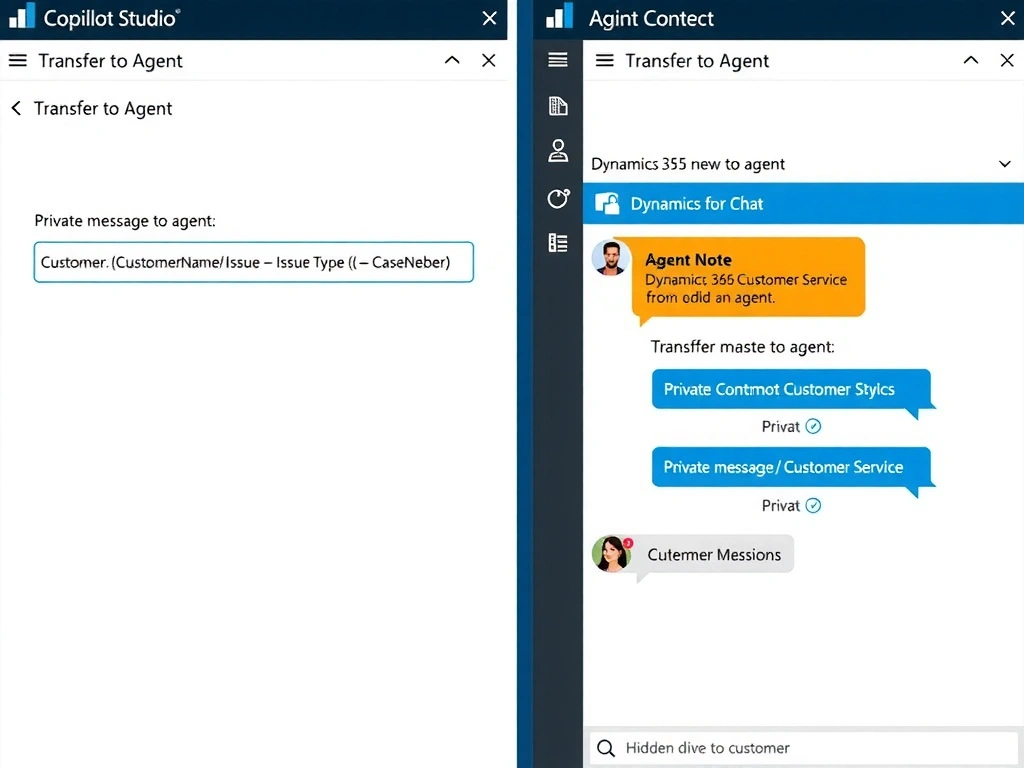The width and height of the screenshot is (1024, 768).
Task: Close Transfer to Agent panel in Agint Contect
Action: [x=1007, y=60]
